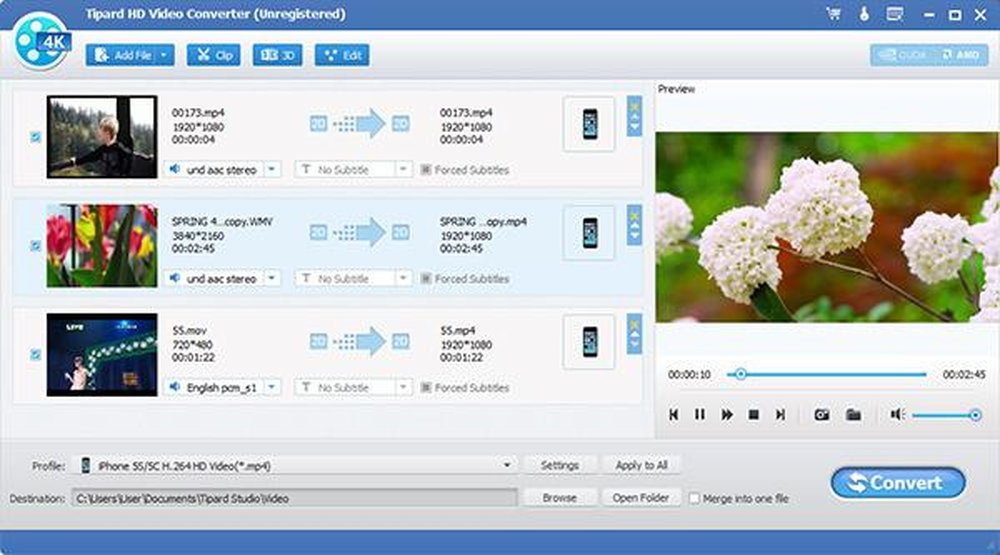Click the Destination path field

295,498
